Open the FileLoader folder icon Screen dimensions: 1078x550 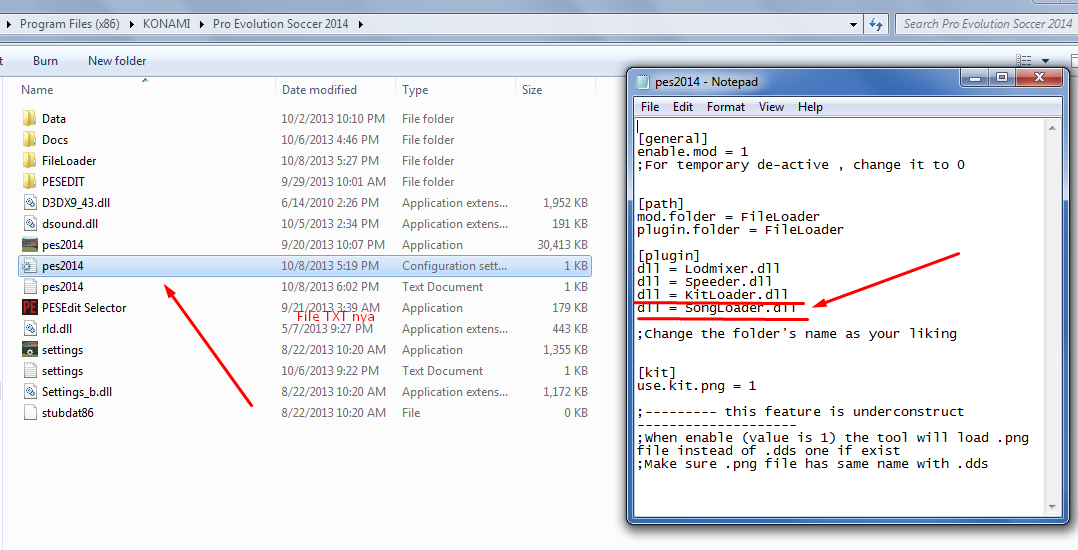[x=30, y=160]
